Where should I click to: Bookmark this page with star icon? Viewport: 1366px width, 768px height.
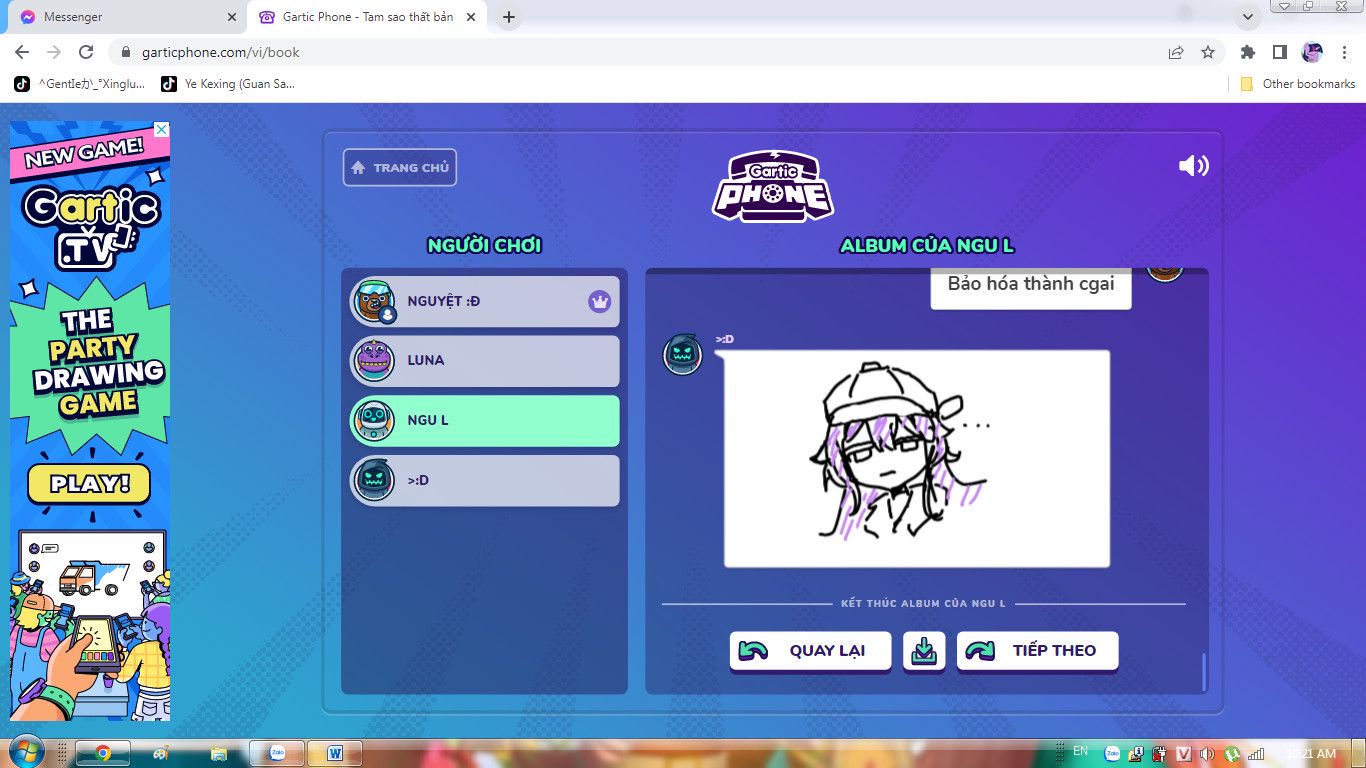[1208, 52]
